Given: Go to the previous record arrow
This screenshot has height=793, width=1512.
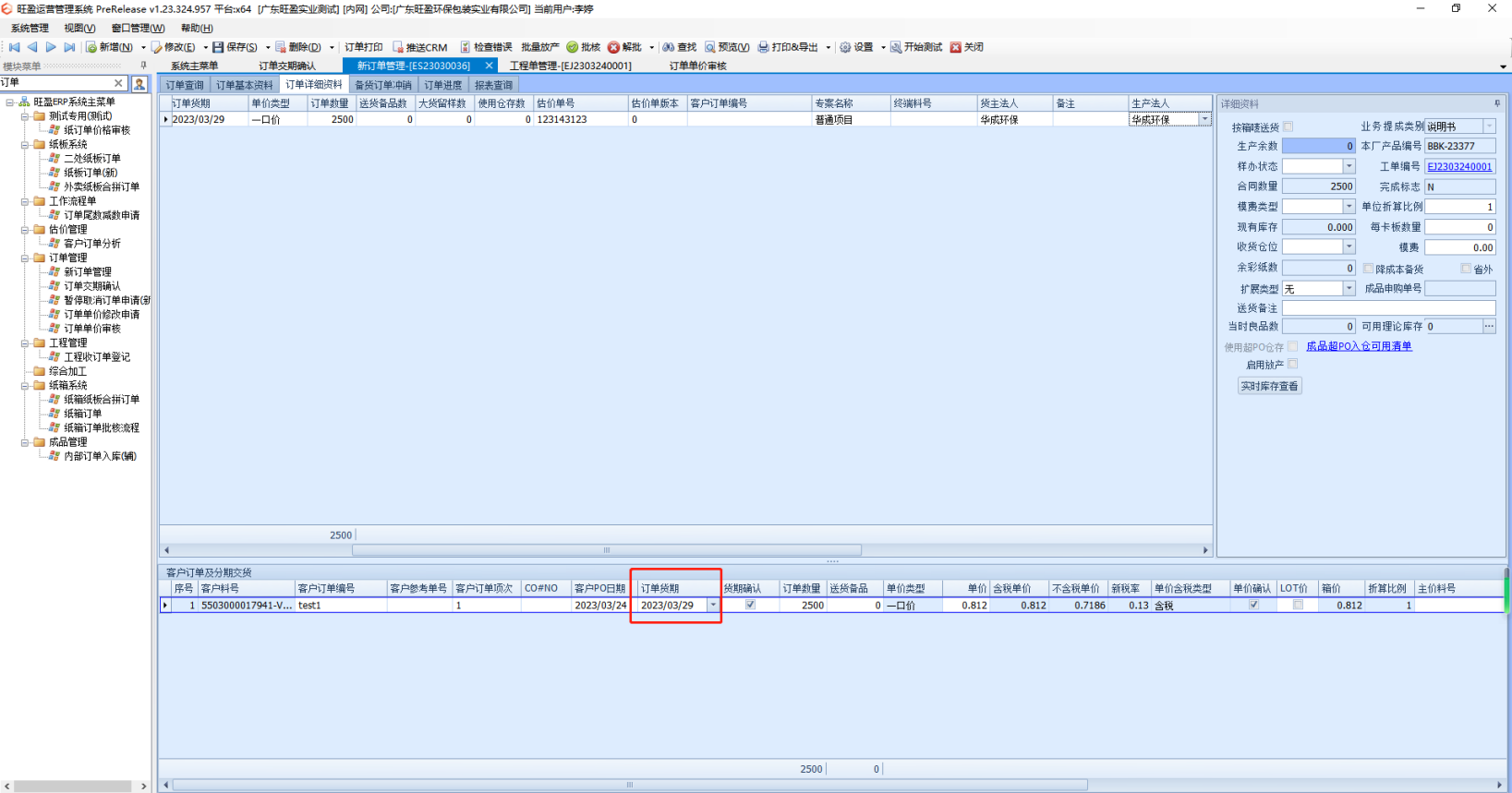Looking at the screenshot, I should pos(32,47).
